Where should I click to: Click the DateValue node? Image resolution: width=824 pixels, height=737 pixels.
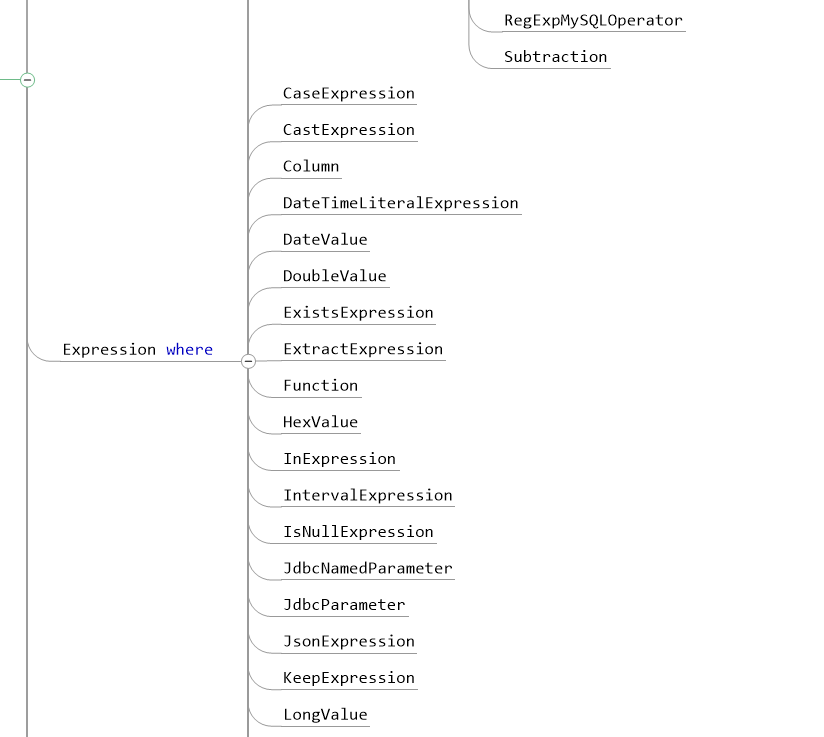(x=325, y=240)
